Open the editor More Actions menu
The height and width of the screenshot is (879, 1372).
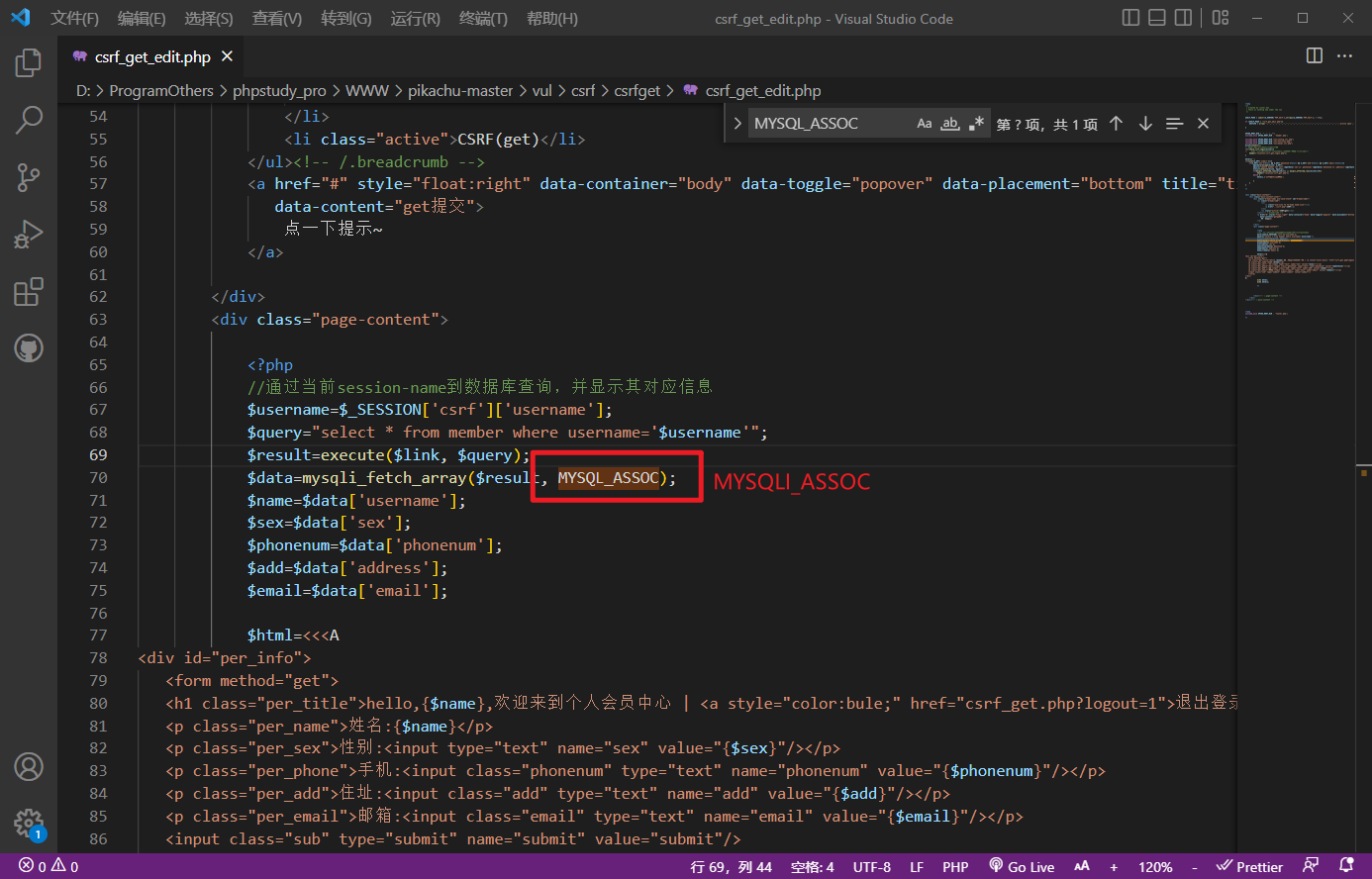point(1345,56)
